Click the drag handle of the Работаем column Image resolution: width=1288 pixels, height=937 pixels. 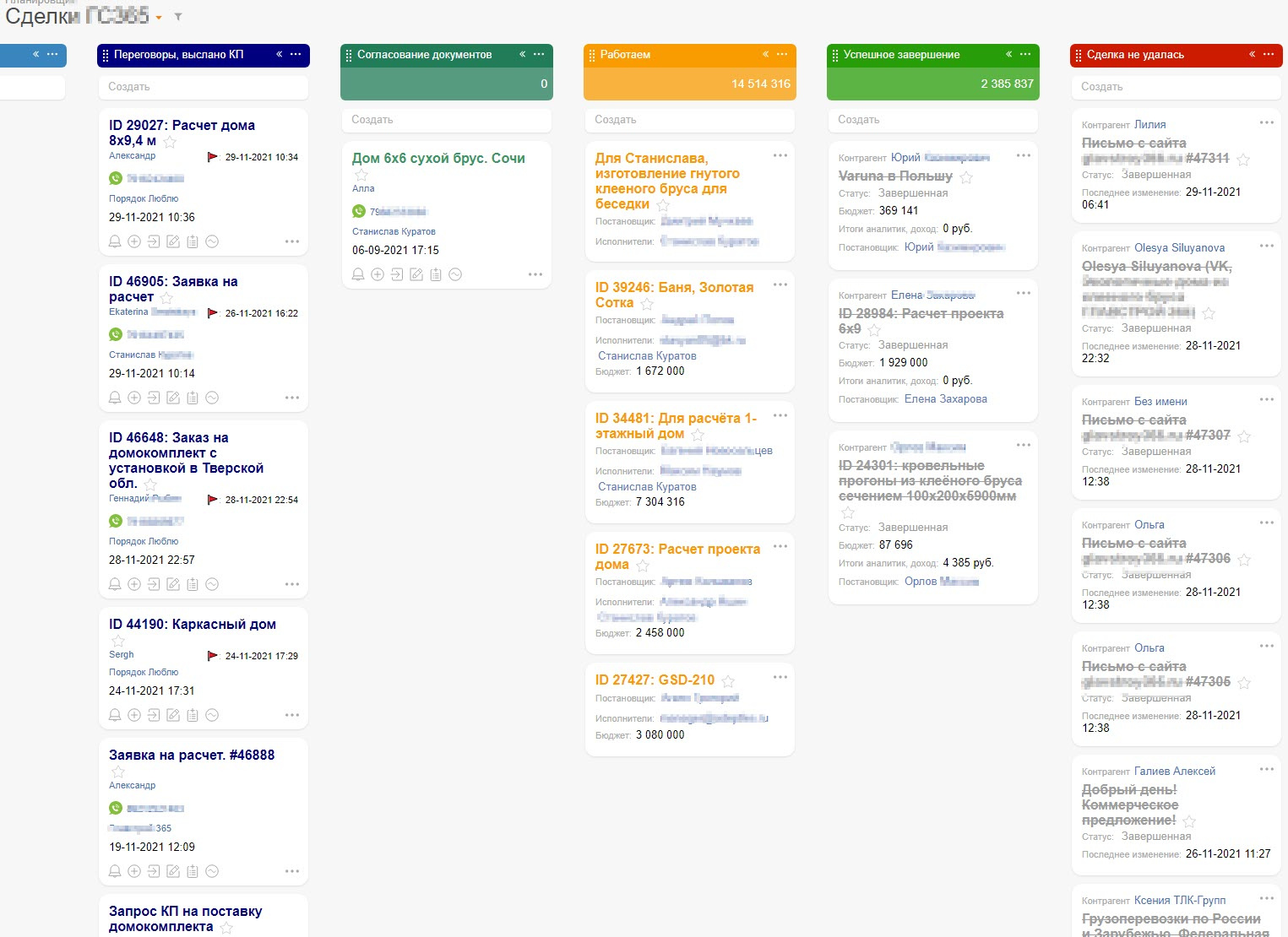coord(591,55)
